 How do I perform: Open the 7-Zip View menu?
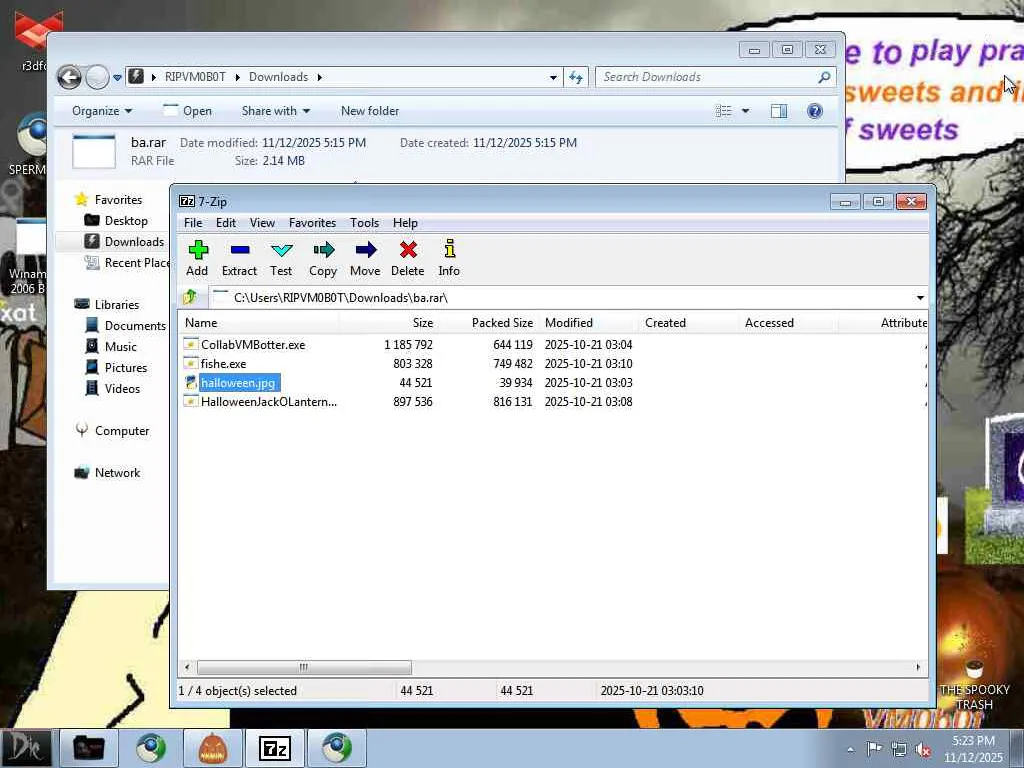coord(262,223)
